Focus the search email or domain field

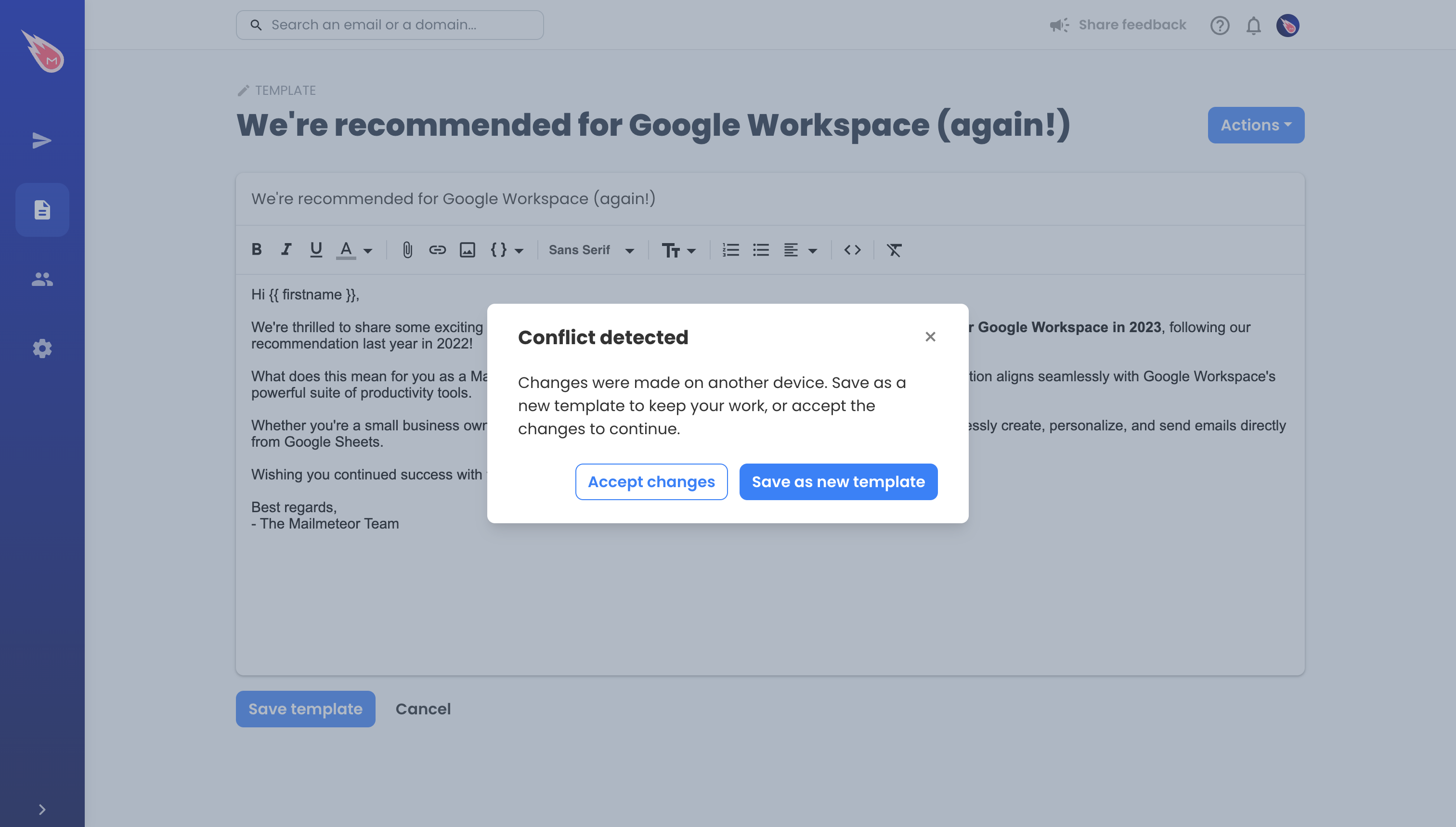click(x=390, y=25)
